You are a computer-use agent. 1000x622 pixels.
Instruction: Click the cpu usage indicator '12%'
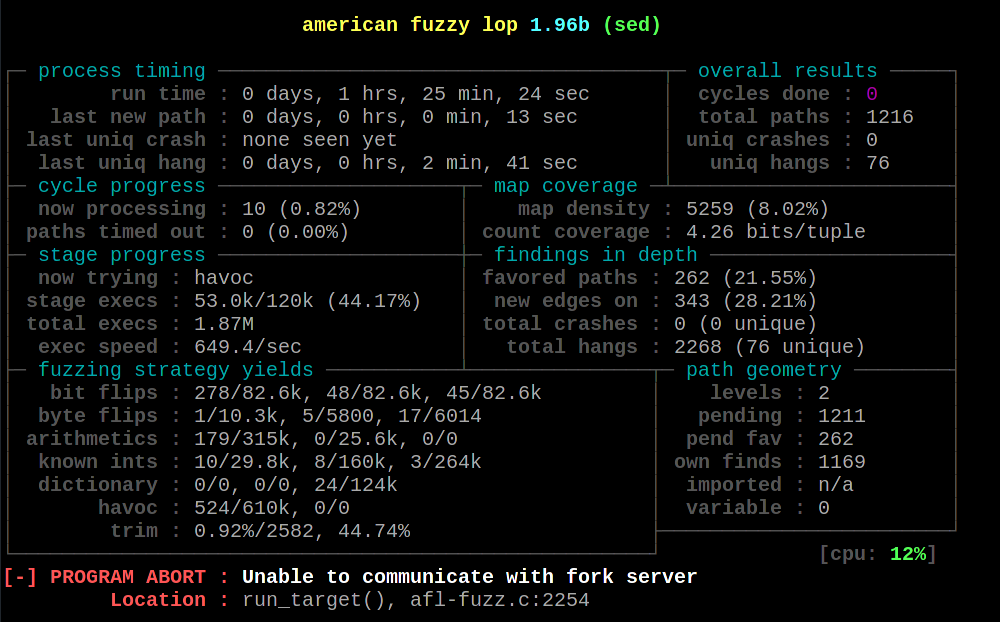908,553
